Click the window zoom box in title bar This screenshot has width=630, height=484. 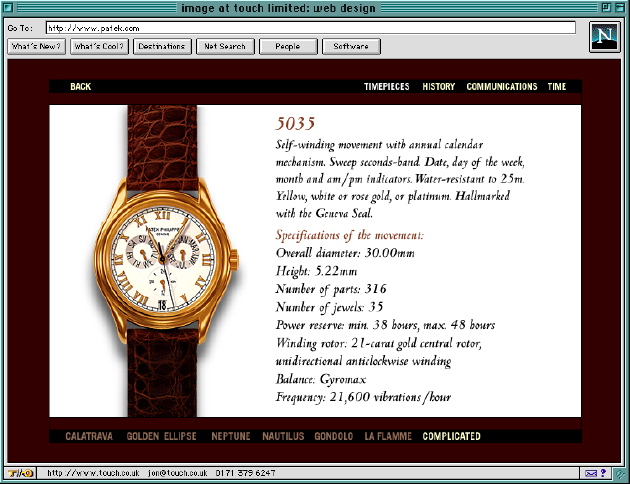606,7
